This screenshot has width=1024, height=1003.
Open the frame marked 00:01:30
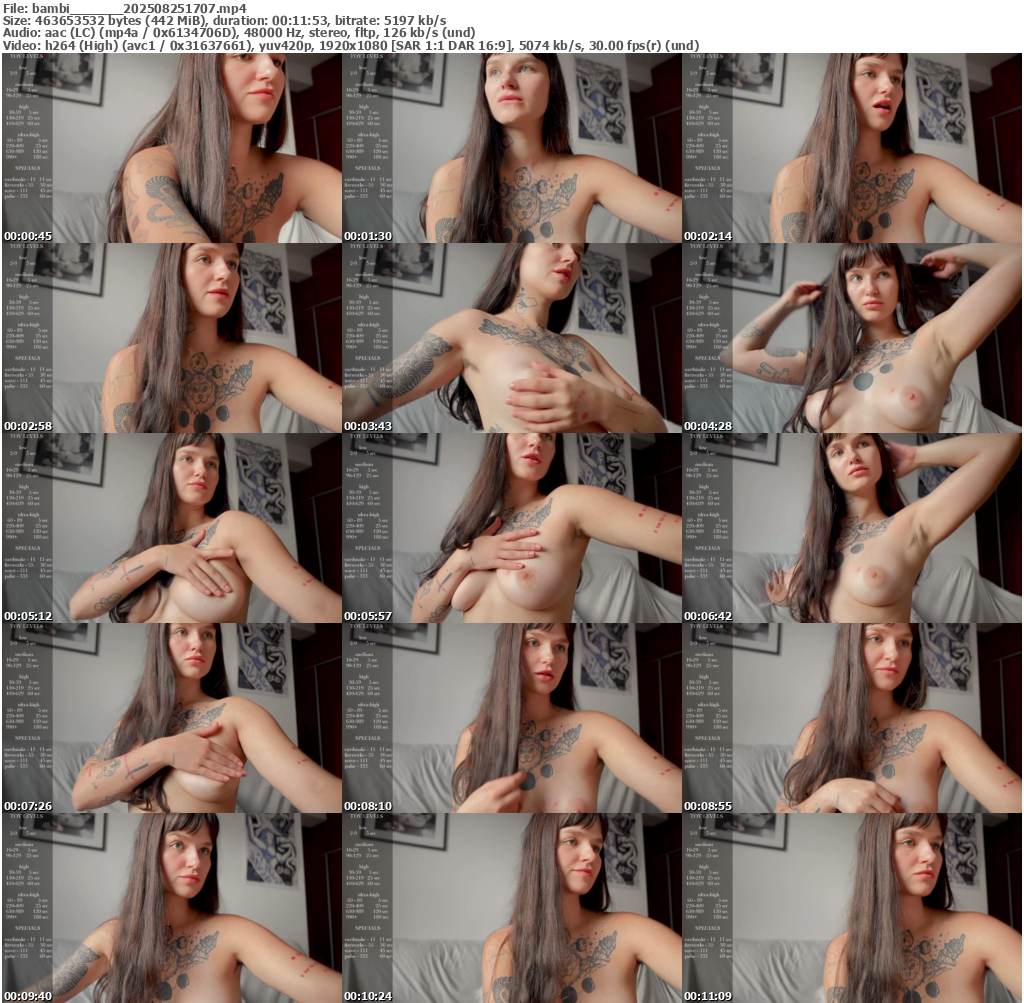click(x=511, y=148)
